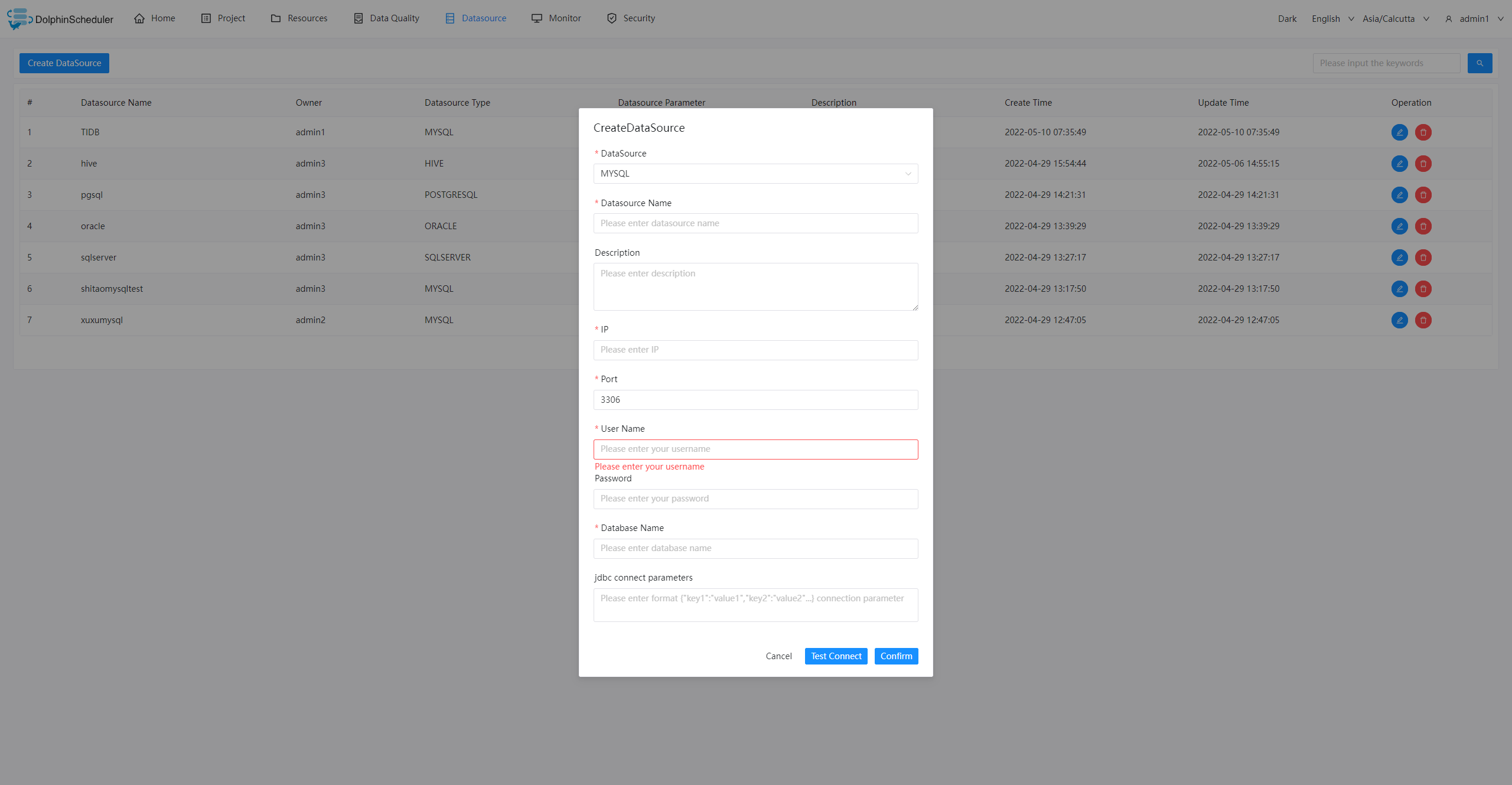Open the English language dropdown
Screen dimensions: 1512x785
1332,17
